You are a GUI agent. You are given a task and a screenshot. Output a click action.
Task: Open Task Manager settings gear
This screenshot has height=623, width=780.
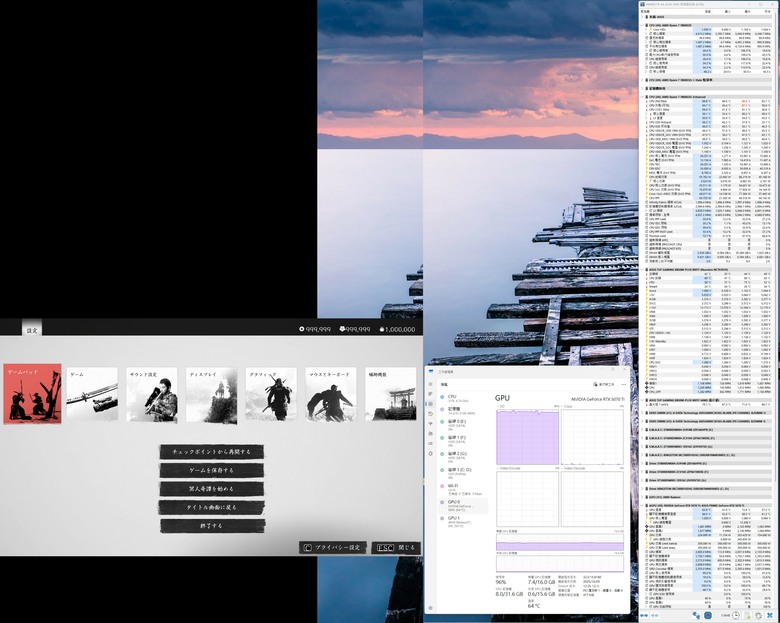pyautogui.click(x=430, y=608)
